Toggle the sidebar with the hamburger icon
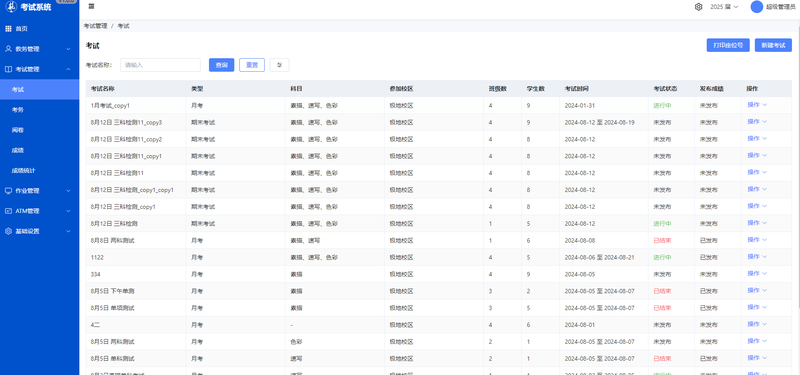Image resolution: width=800 pixels, height=375 pixels. coord(91,6)
